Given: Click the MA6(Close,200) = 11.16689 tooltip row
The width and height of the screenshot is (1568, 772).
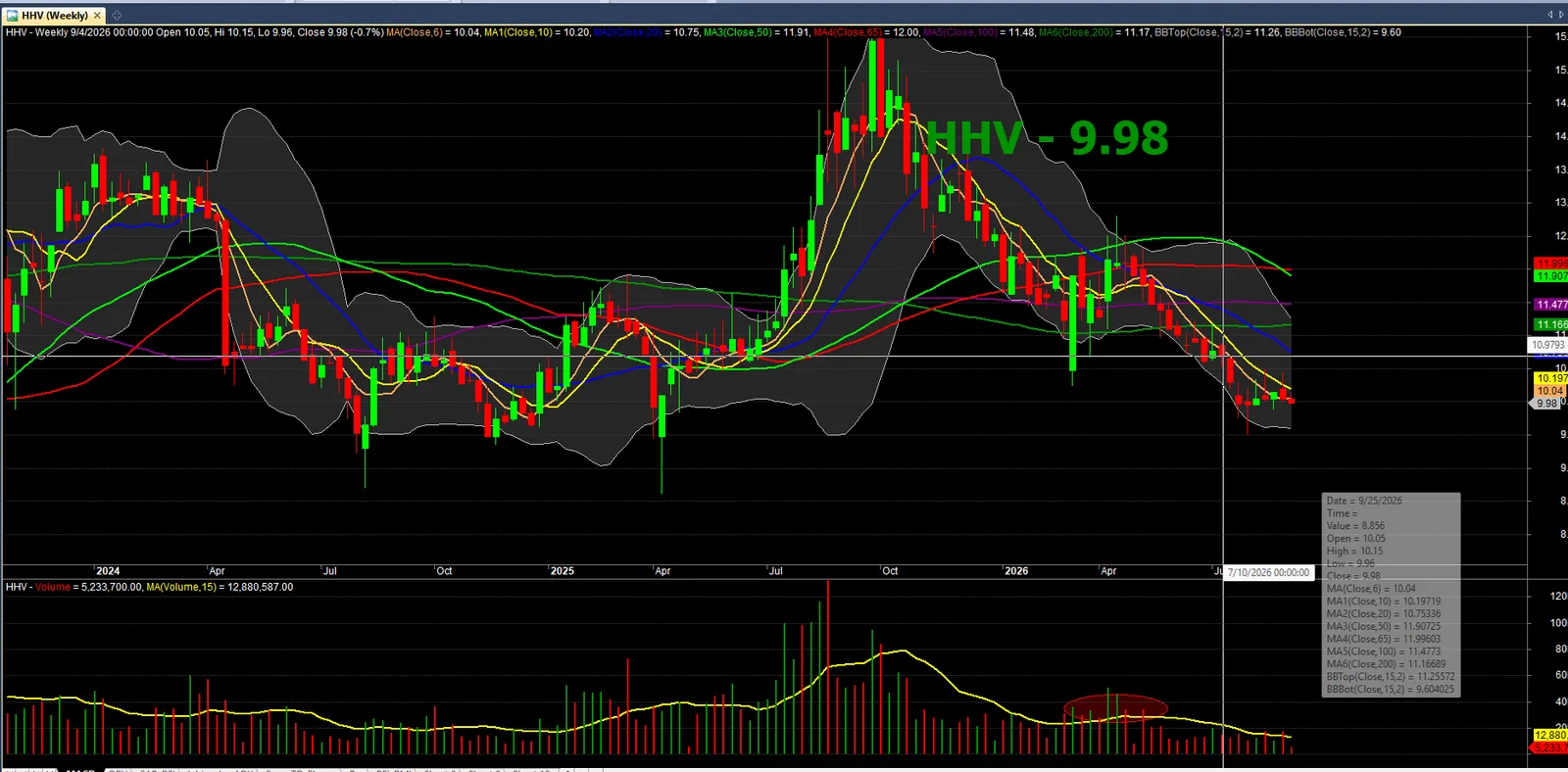Looking at the screenshot, I should coord(1386,664).
